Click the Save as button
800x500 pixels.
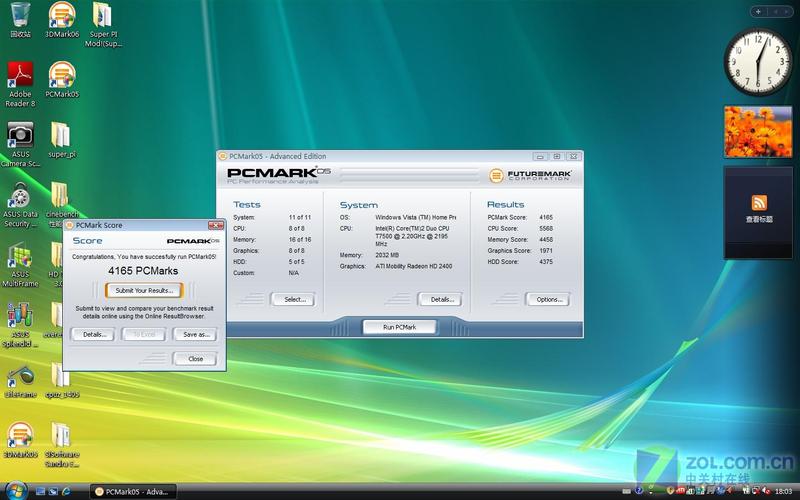pos(195,335)
